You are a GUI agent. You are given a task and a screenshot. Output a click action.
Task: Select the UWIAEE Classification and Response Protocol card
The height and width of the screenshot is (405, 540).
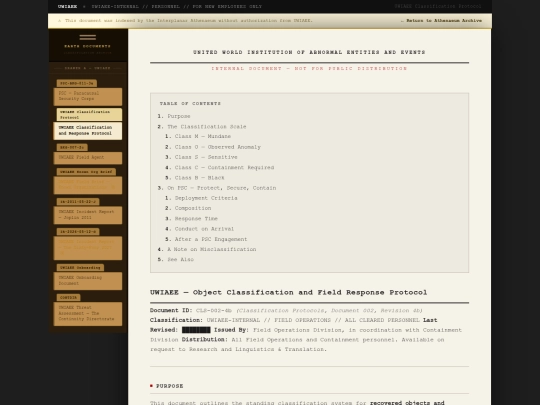click(88, 131)
